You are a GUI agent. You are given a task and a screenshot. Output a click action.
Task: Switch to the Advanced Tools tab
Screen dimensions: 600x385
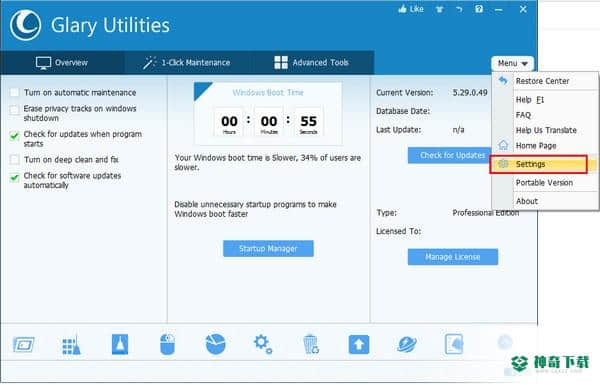[311, 62]
